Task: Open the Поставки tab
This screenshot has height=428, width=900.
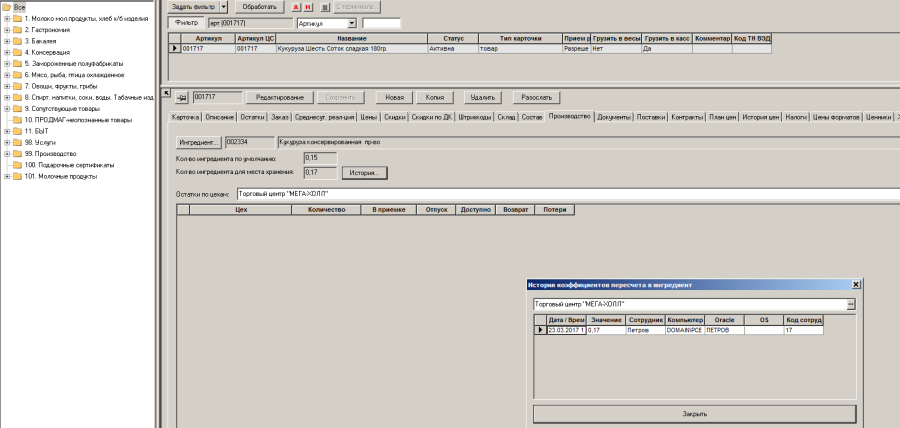Action: click(x=651, y=117)
